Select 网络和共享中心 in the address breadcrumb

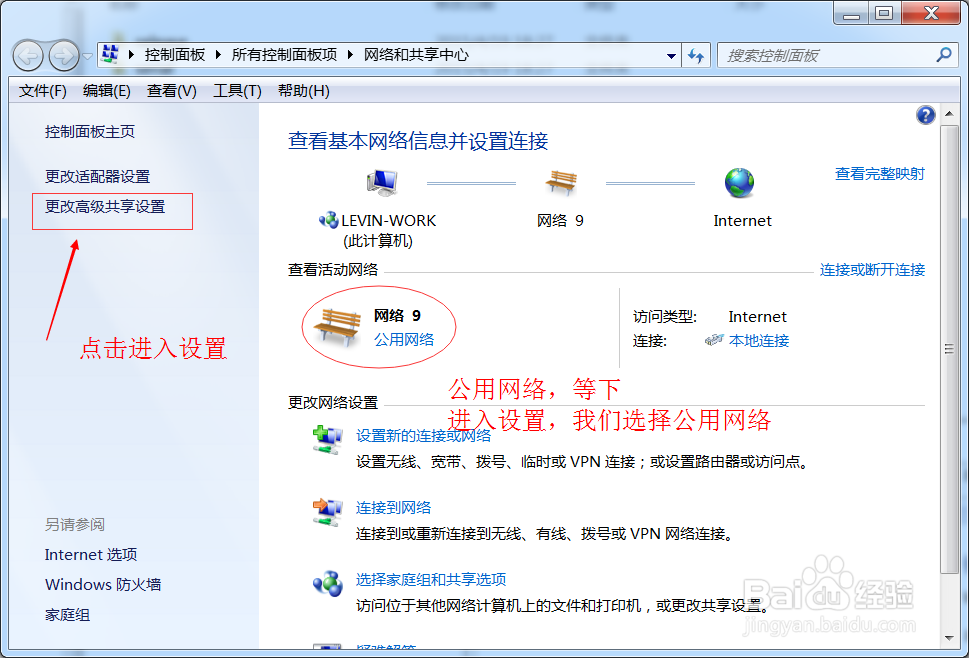[x=416, y=55]
